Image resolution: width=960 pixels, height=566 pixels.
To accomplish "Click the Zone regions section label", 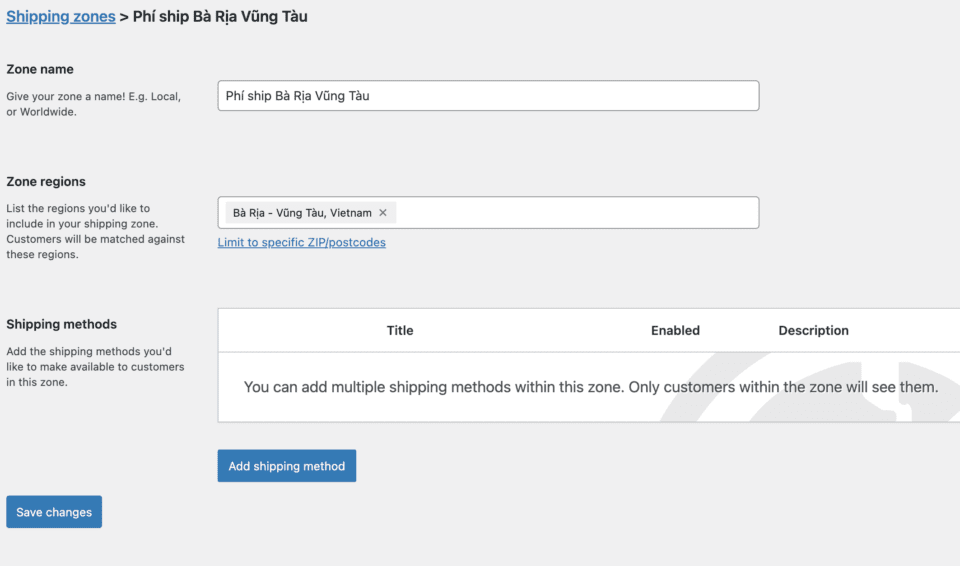I will pos(46,182).
